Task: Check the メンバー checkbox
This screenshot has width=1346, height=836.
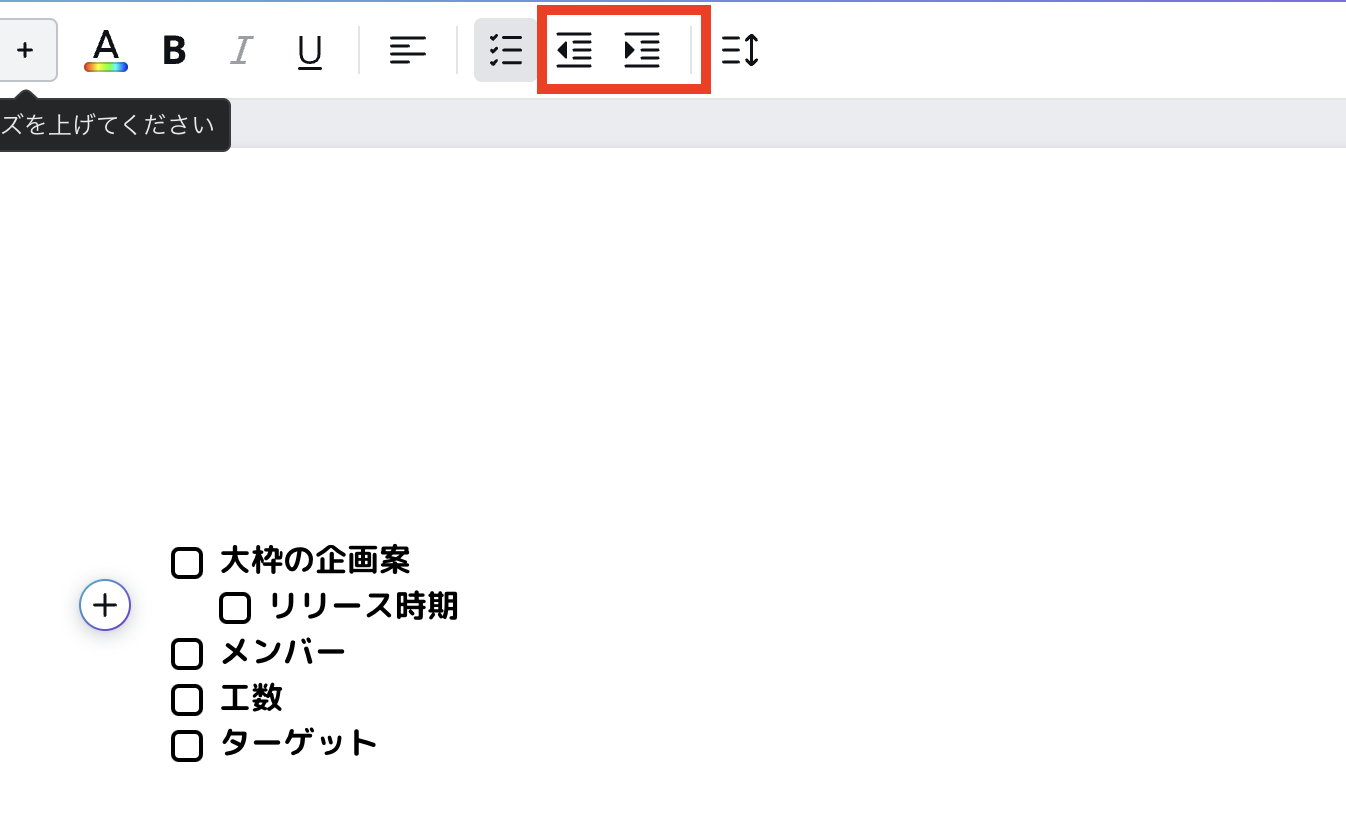Action: pyautogui.click(x=187, y=654)
